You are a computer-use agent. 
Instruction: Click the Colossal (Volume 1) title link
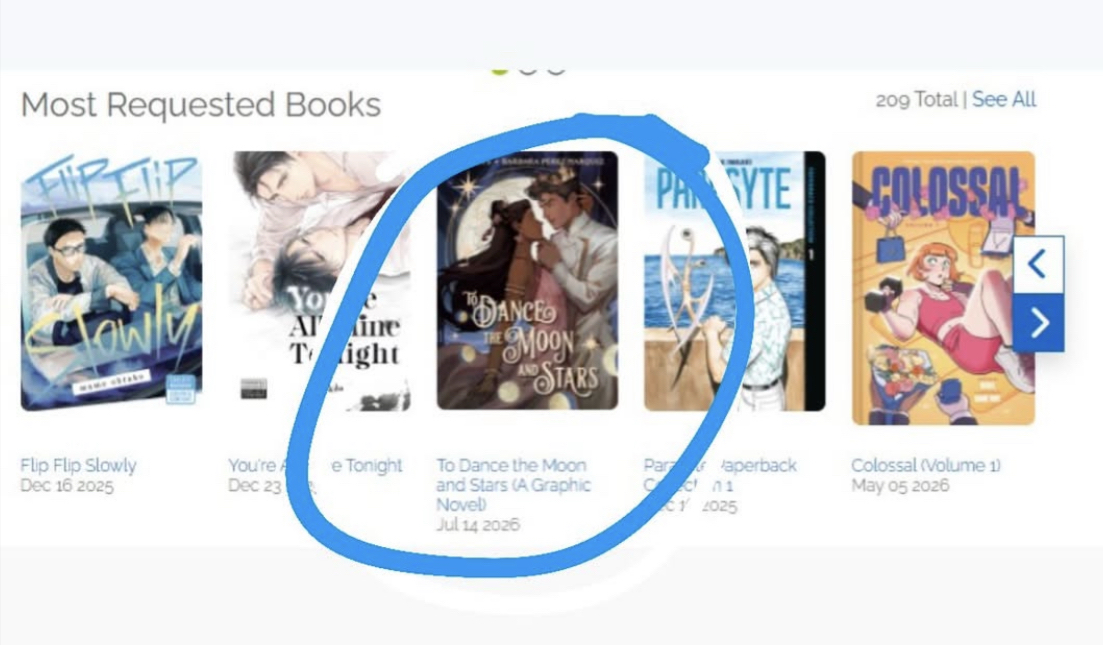(926, 466)
